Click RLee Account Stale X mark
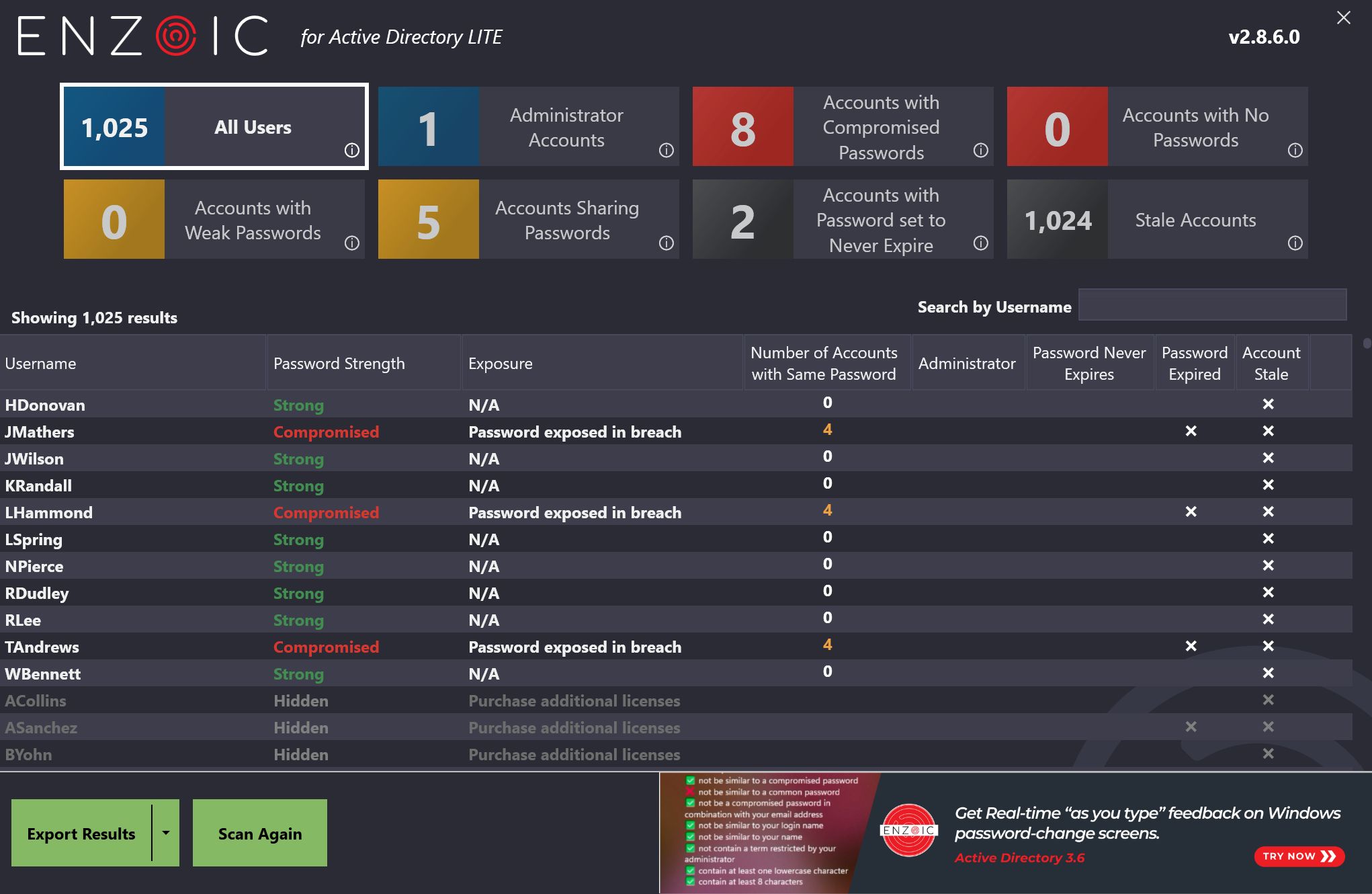The height and width of the screenshot is (894, 1372). (1269, 619)
